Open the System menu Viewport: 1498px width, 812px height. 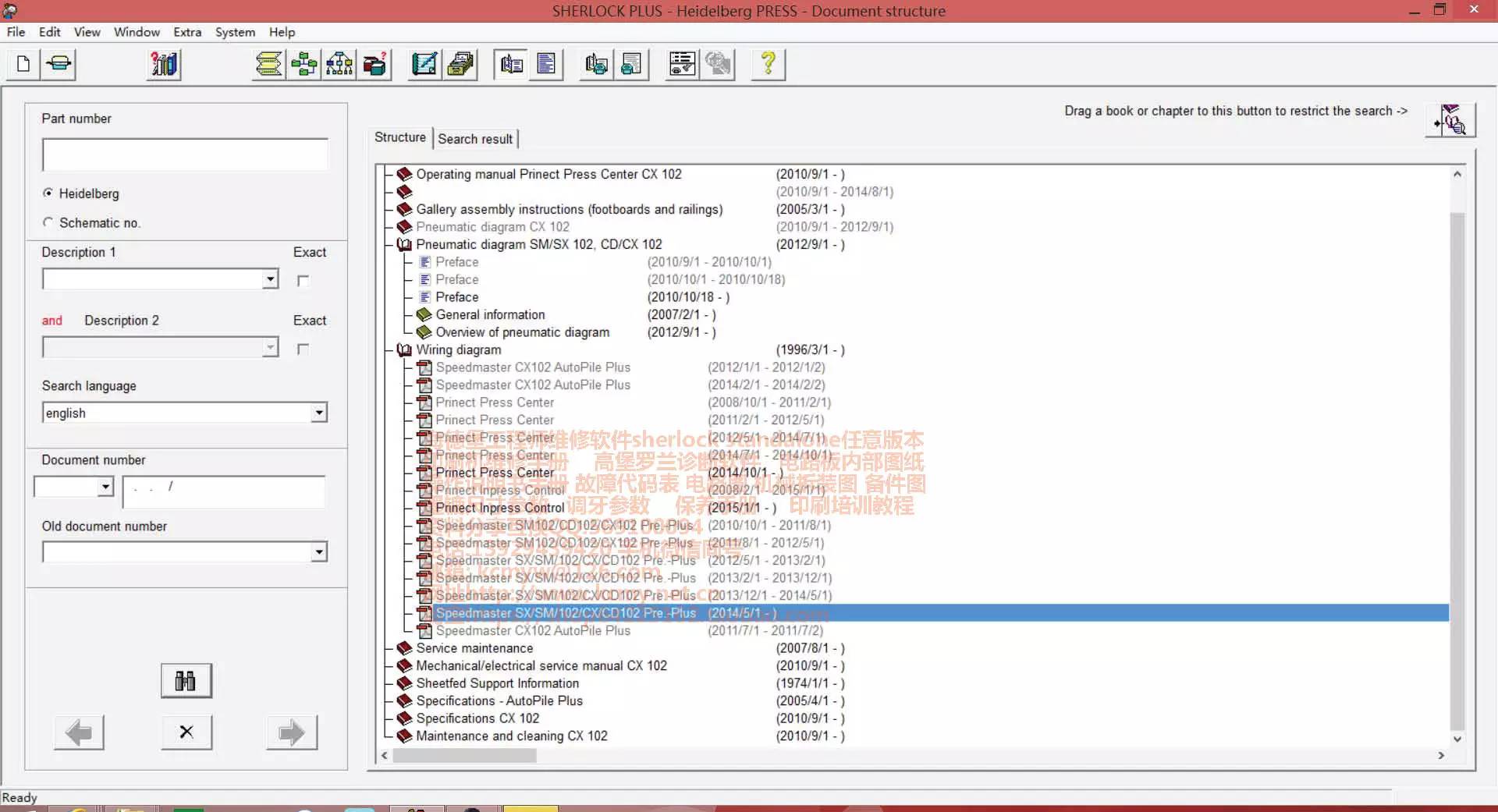click(x=235, y=32)
